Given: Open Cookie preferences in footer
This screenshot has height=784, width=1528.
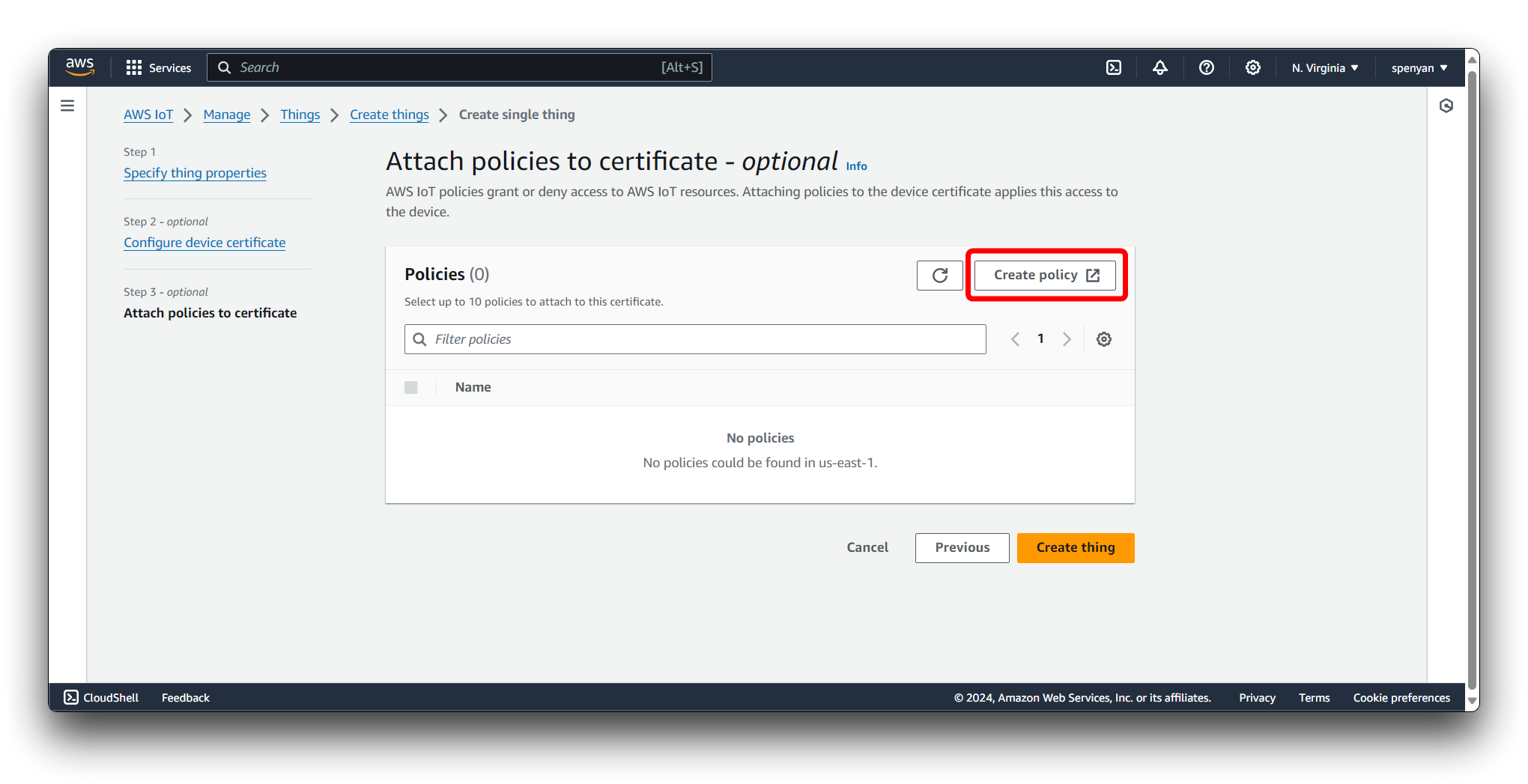Looking at the screenshot, I should pos(1401,697).
